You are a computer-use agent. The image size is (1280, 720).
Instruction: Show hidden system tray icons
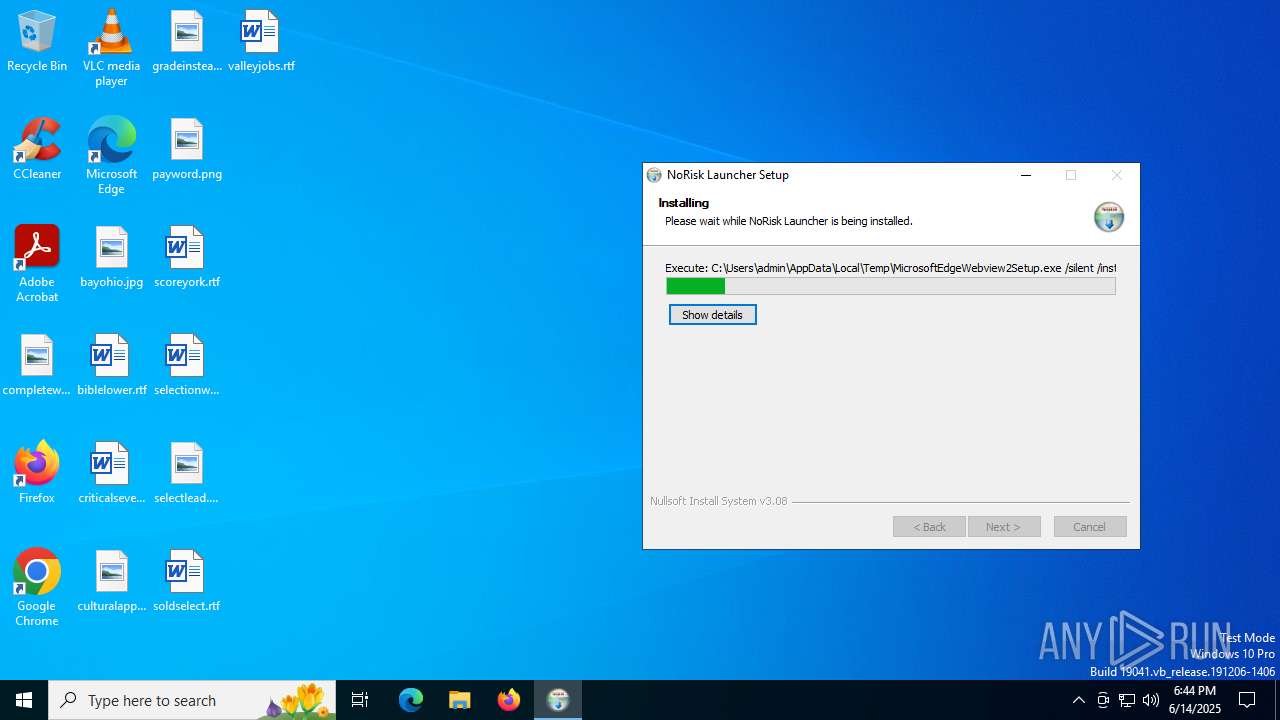1078,700
